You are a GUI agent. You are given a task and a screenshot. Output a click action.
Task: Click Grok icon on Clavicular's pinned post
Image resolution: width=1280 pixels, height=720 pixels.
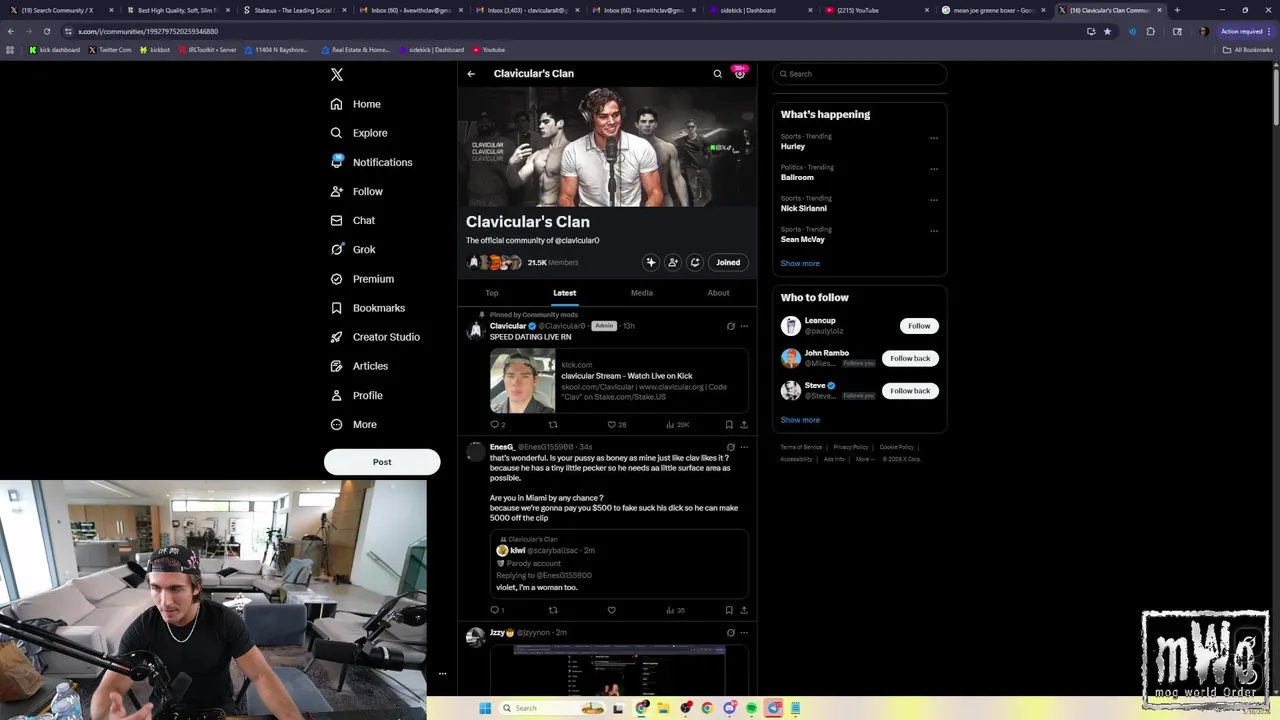coord(730,326)
